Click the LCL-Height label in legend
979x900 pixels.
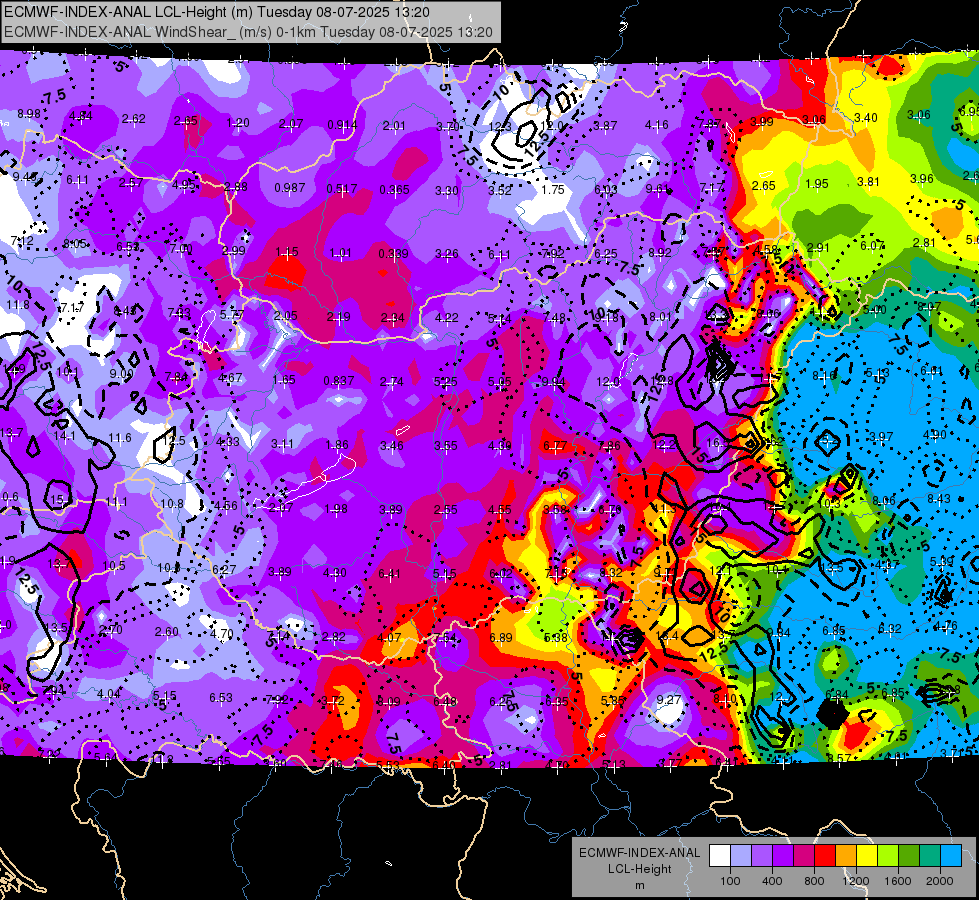[639, 869]
